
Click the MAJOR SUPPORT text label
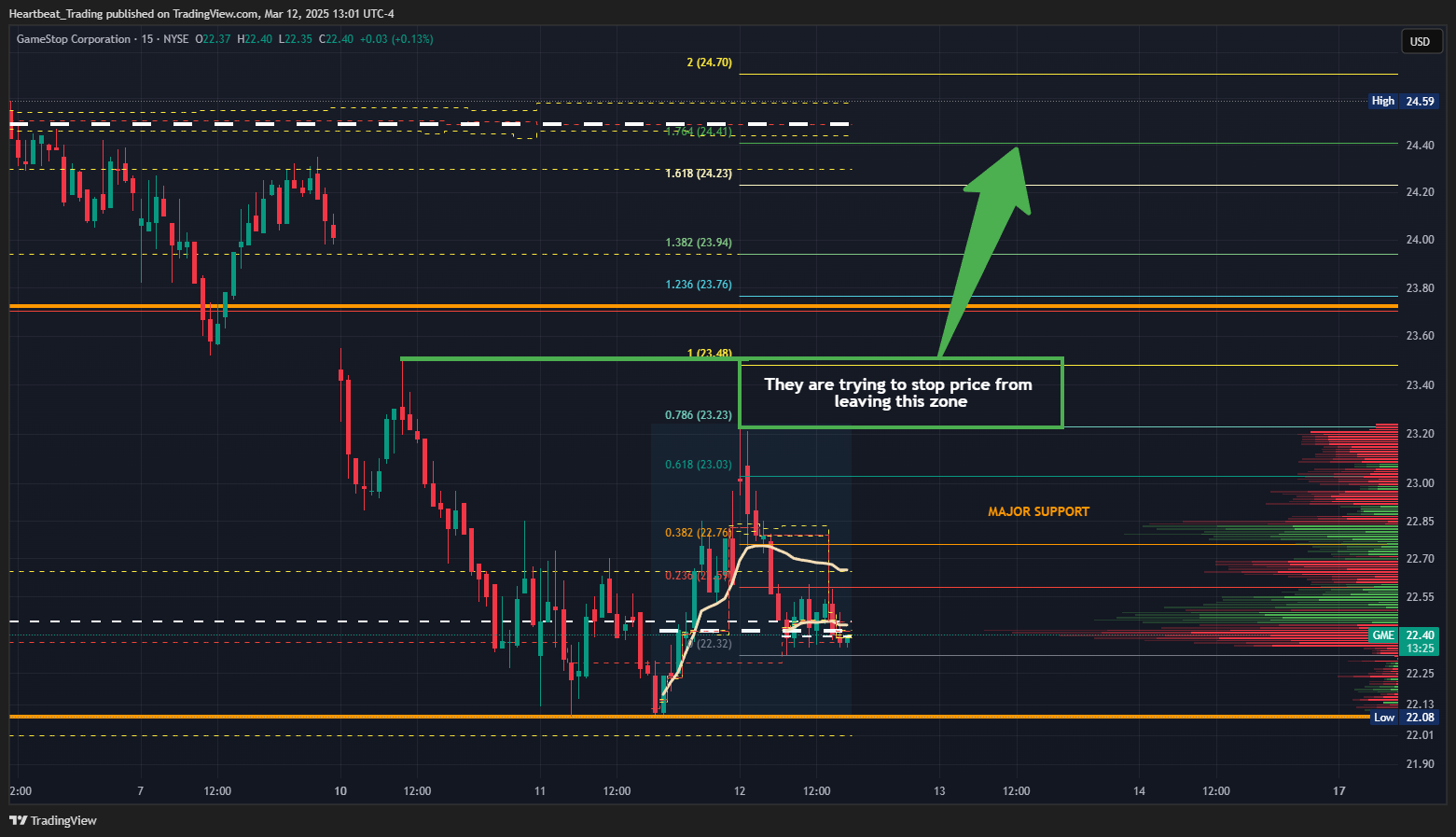tap(1038, 511)
